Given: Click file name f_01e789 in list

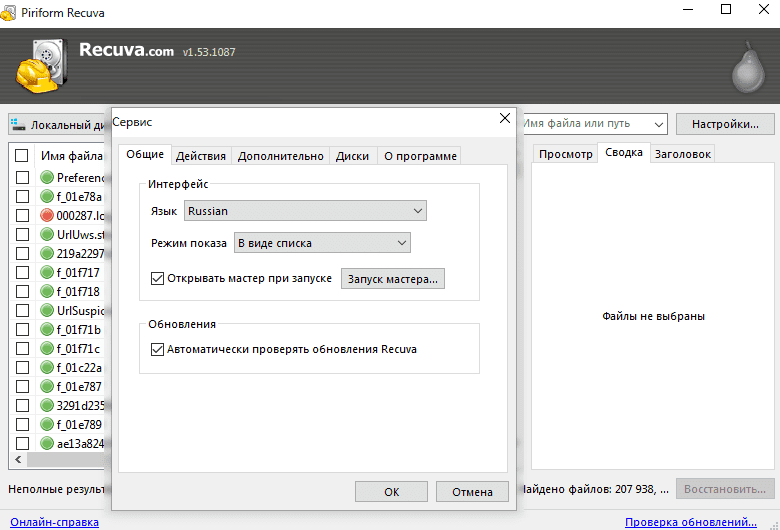Looking at the screenshot, I should tap(79, 424).
